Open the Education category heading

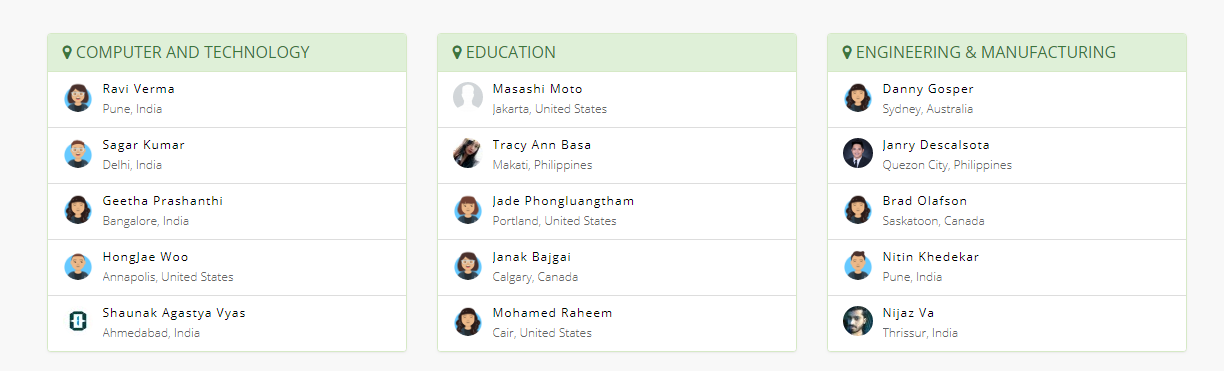[x=511, y=52]
